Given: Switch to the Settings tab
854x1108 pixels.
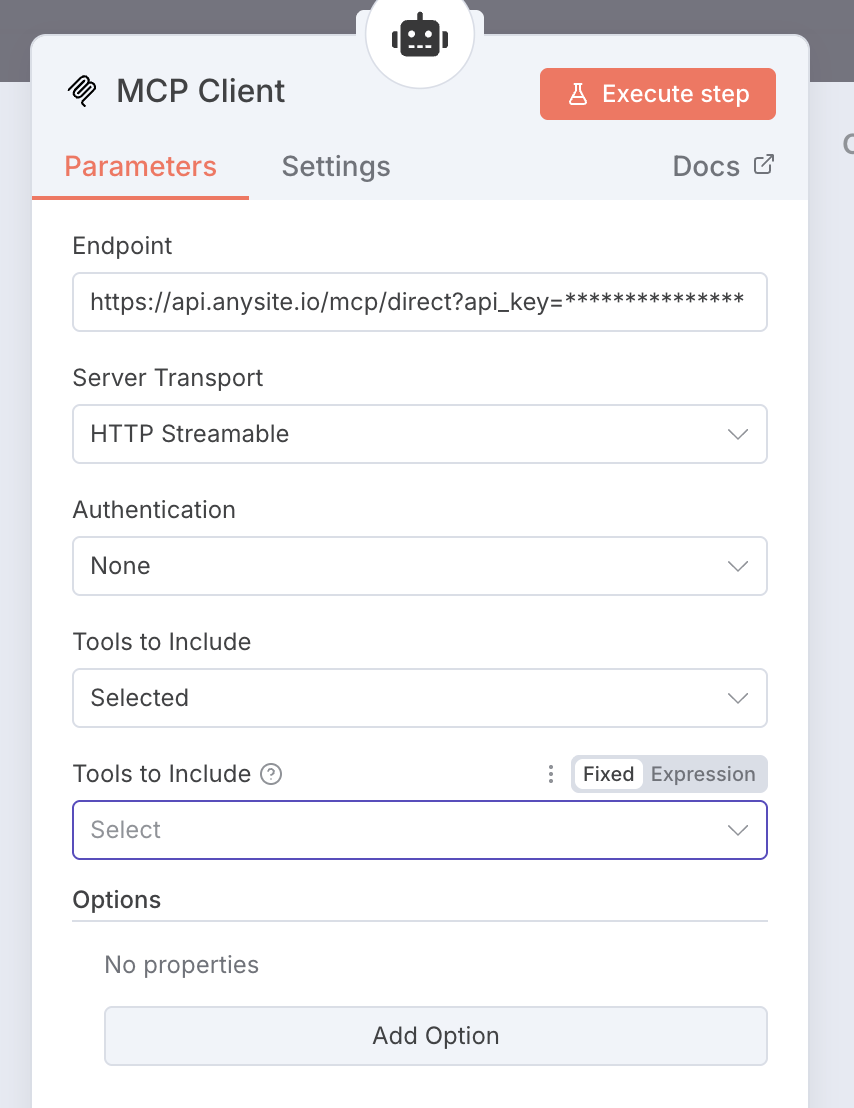Looking at the screenshot, I should [336, 166].
